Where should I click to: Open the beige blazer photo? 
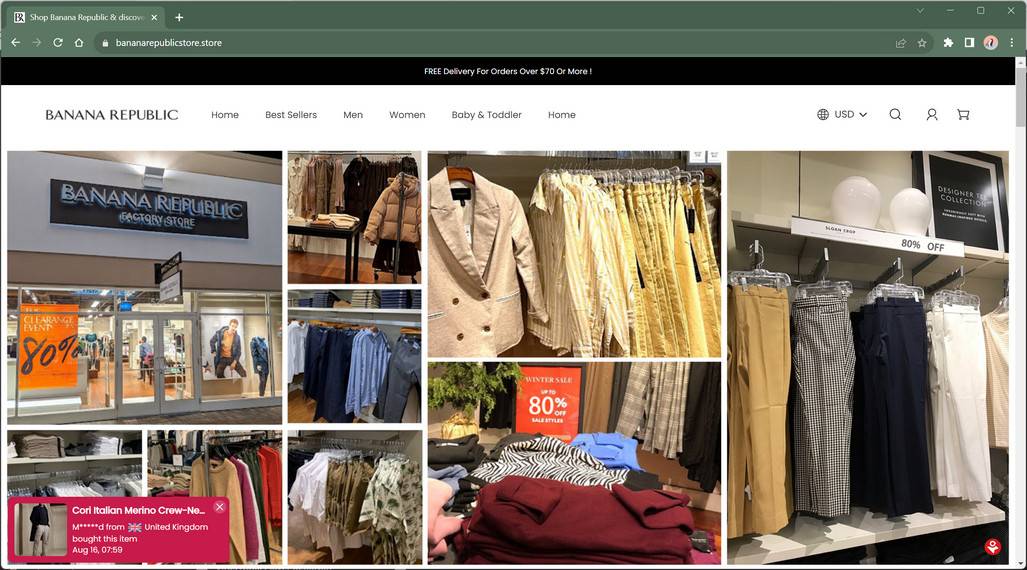574,254
